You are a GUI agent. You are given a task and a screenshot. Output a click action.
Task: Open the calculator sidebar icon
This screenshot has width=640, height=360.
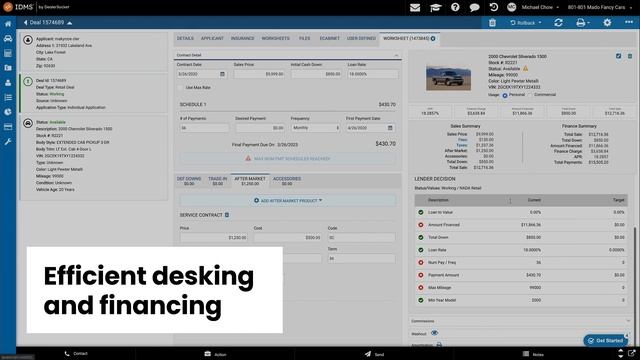tap(8, 53)
